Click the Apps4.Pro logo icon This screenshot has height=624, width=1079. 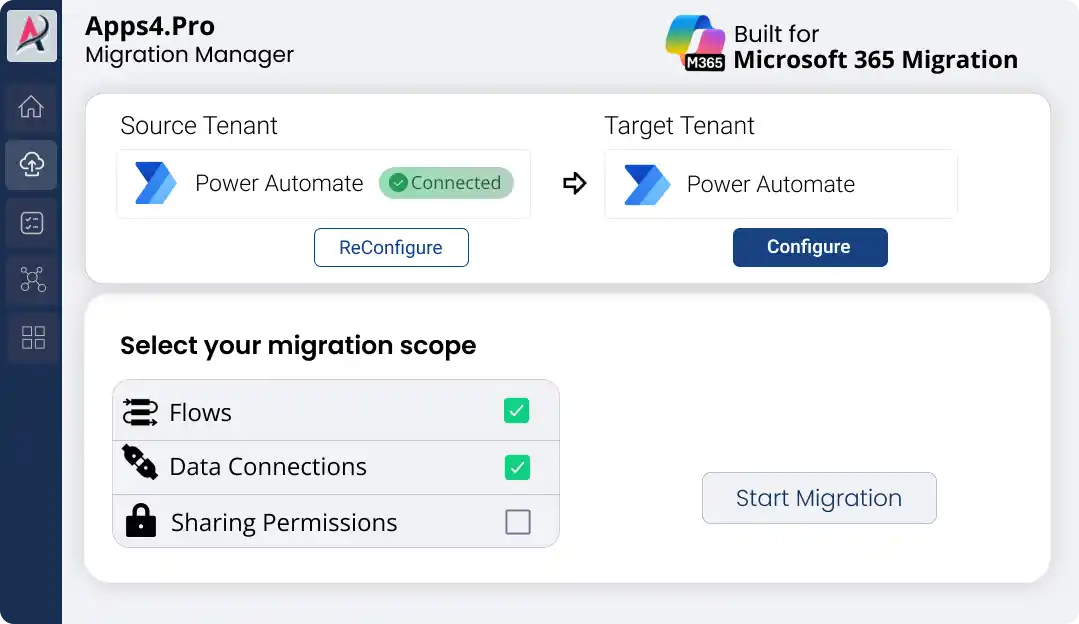tap(32, 34)
